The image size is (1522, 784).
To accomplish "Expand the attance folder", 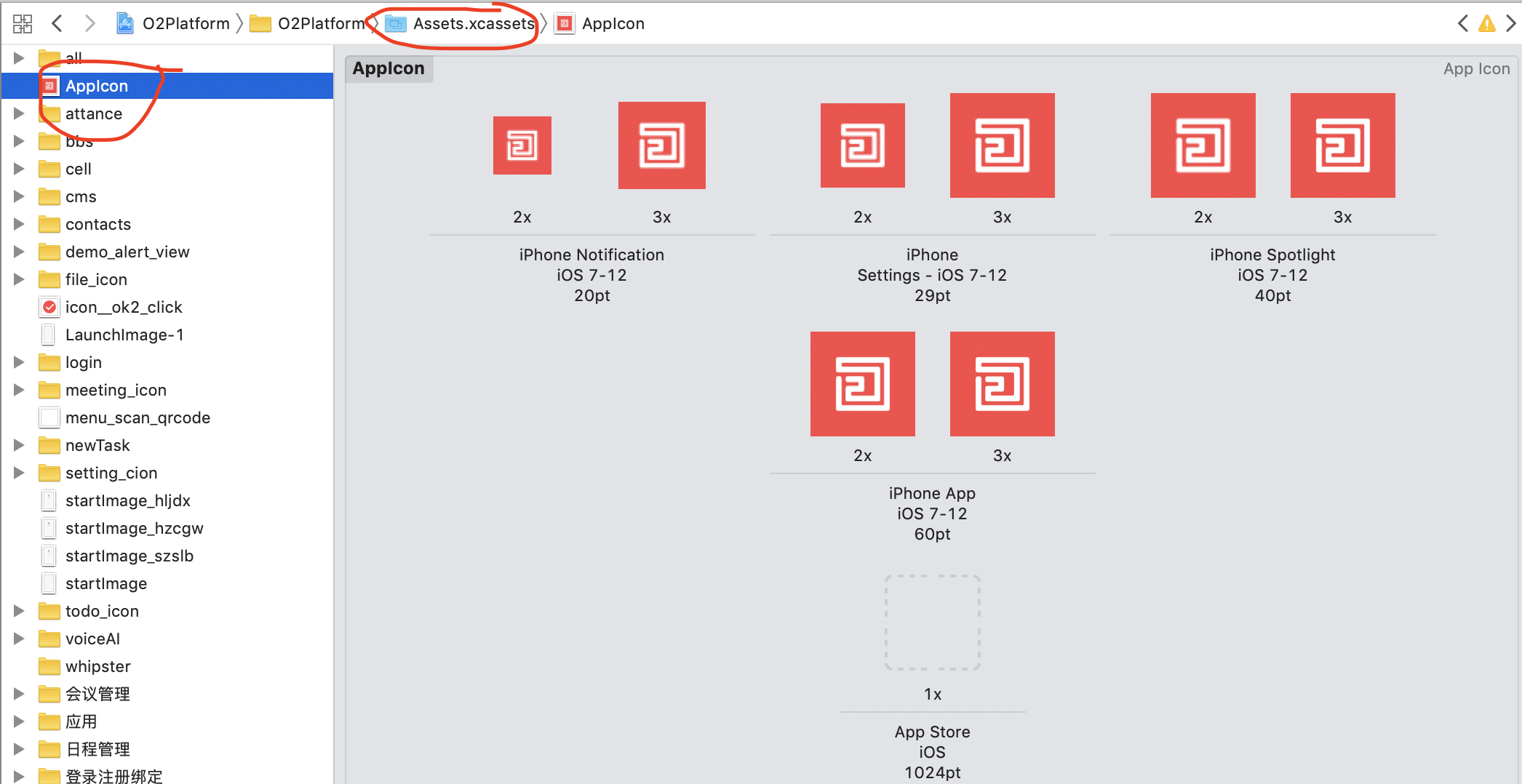I will 19,113.
